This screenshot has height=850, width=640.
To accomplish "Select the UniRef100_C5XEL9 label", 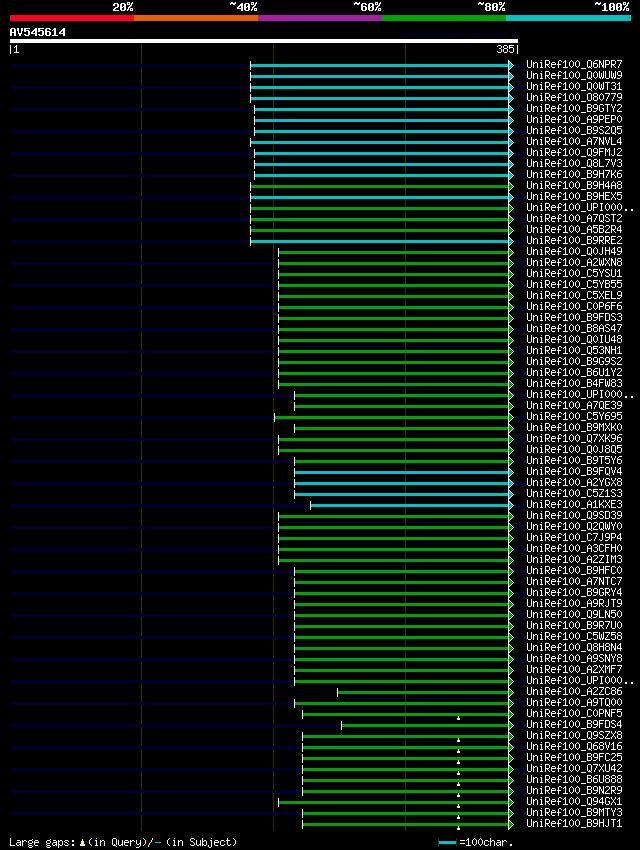I will [574, 295].
